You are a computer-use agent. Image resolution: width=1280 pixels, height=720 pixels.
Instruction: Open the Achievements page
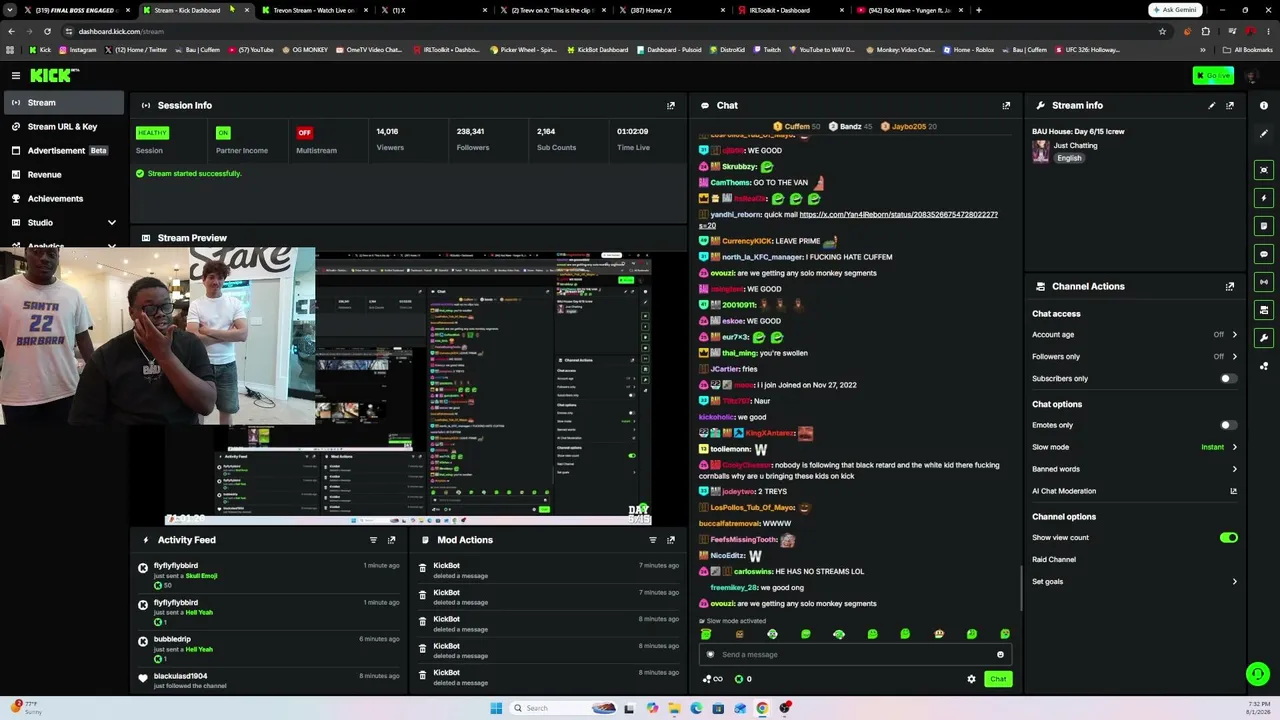[64, 199]
